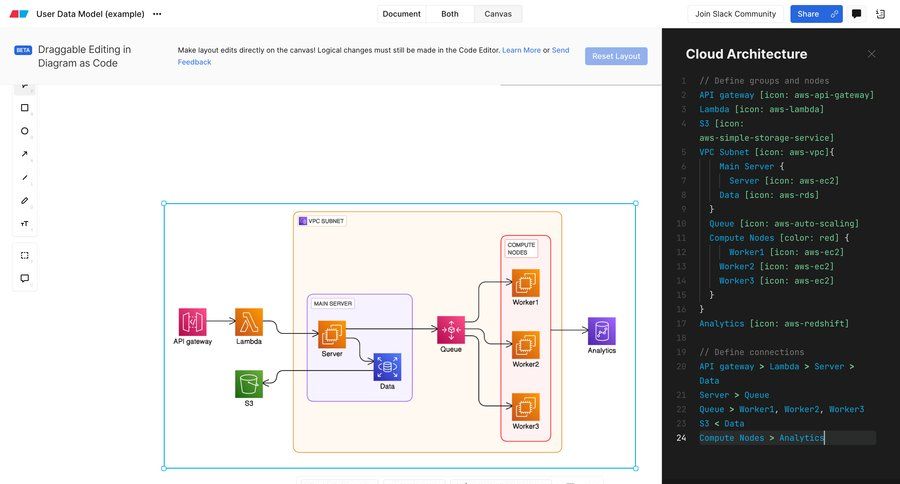900x484 pixels.
Task: Copy share link via chain icon
Action: coord(834,14)
